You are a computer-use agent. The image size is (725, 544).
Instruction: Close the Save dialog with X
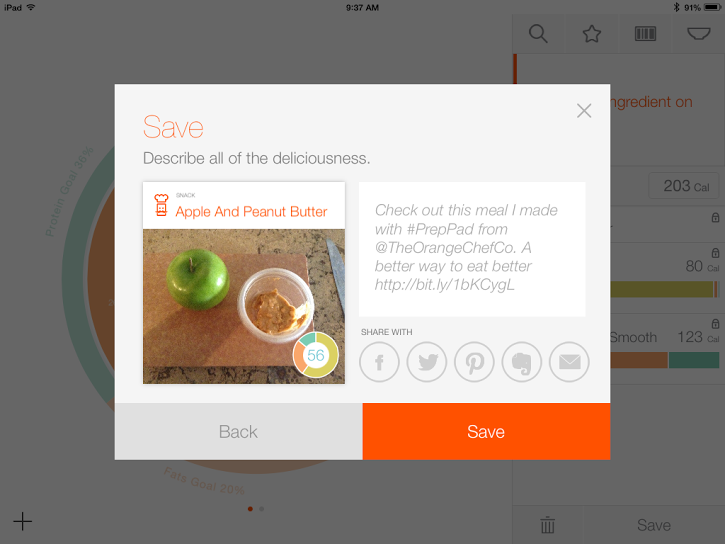(x=584, y=110)
